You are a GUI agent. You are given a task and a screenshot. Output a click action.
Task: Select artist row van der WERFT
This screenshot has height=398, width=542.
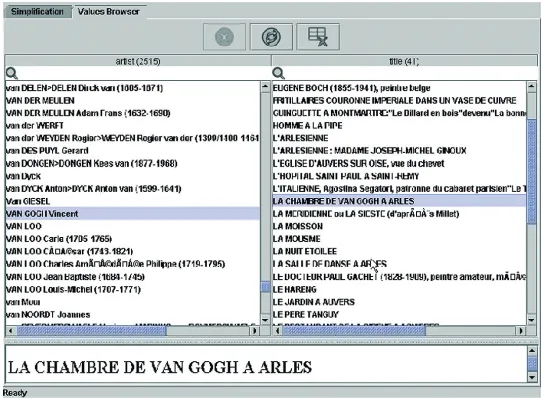click(133, 126)
